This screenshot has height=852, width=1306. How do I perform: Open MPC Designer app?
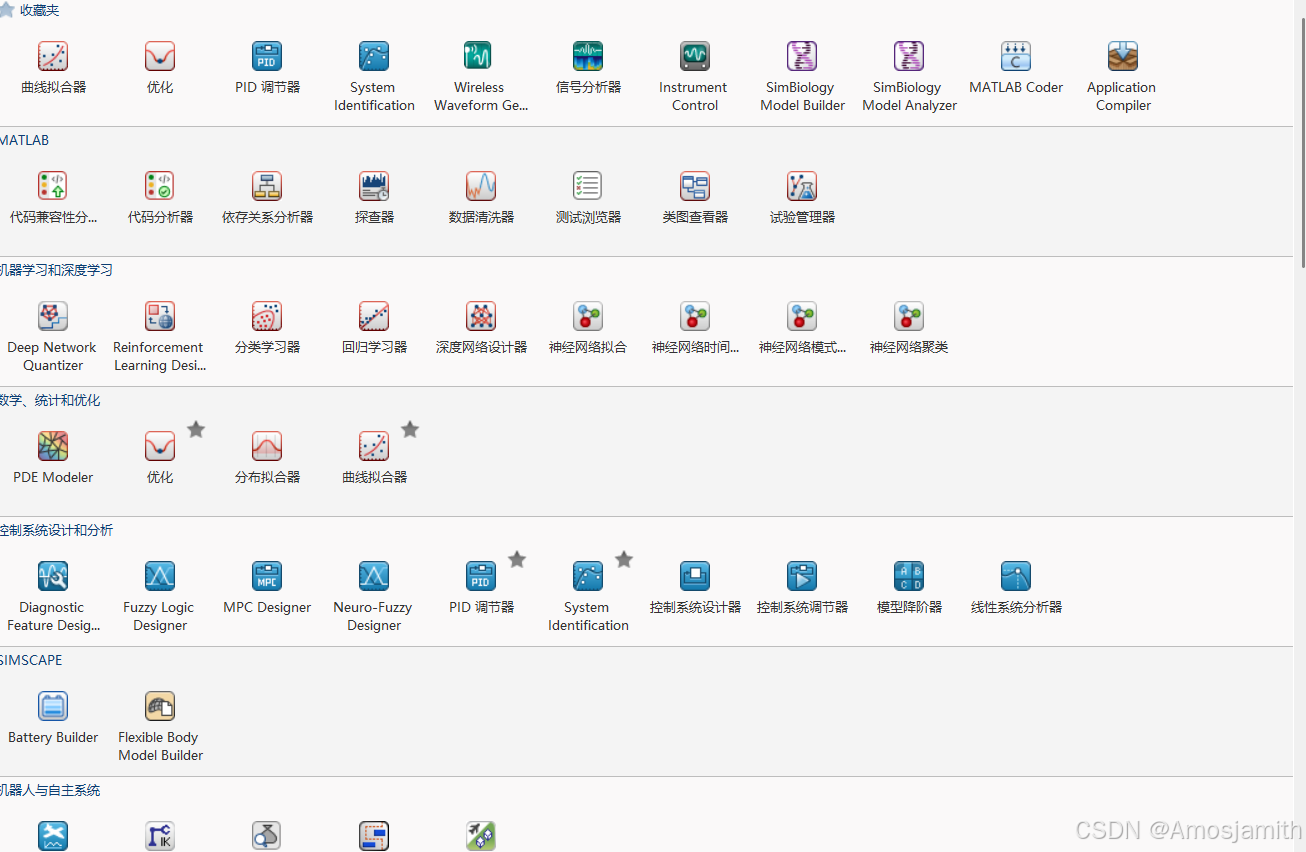click(x=267, y=588)
